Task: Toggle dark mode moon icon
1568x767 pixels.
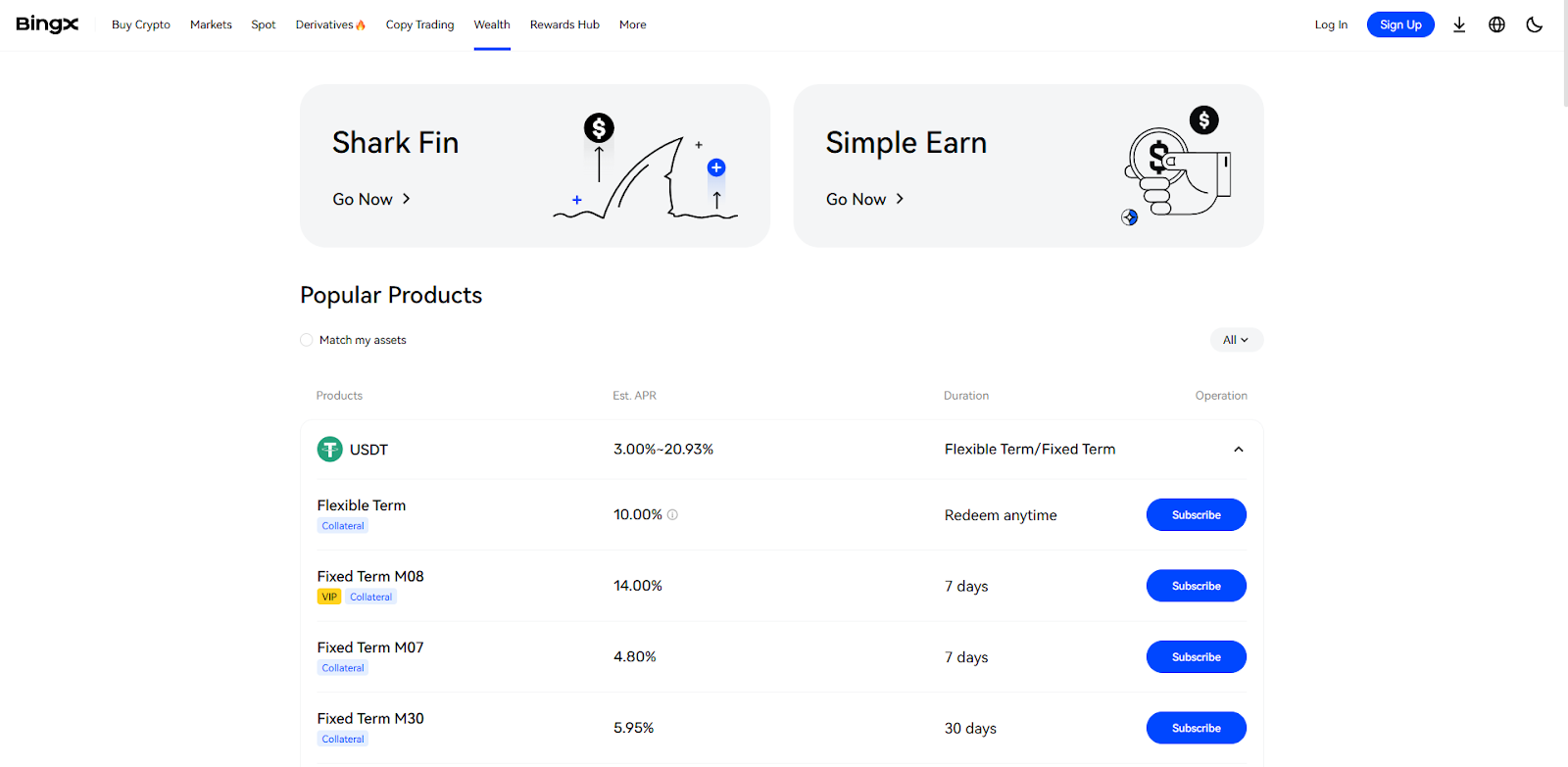Action: coord(1535,24)
